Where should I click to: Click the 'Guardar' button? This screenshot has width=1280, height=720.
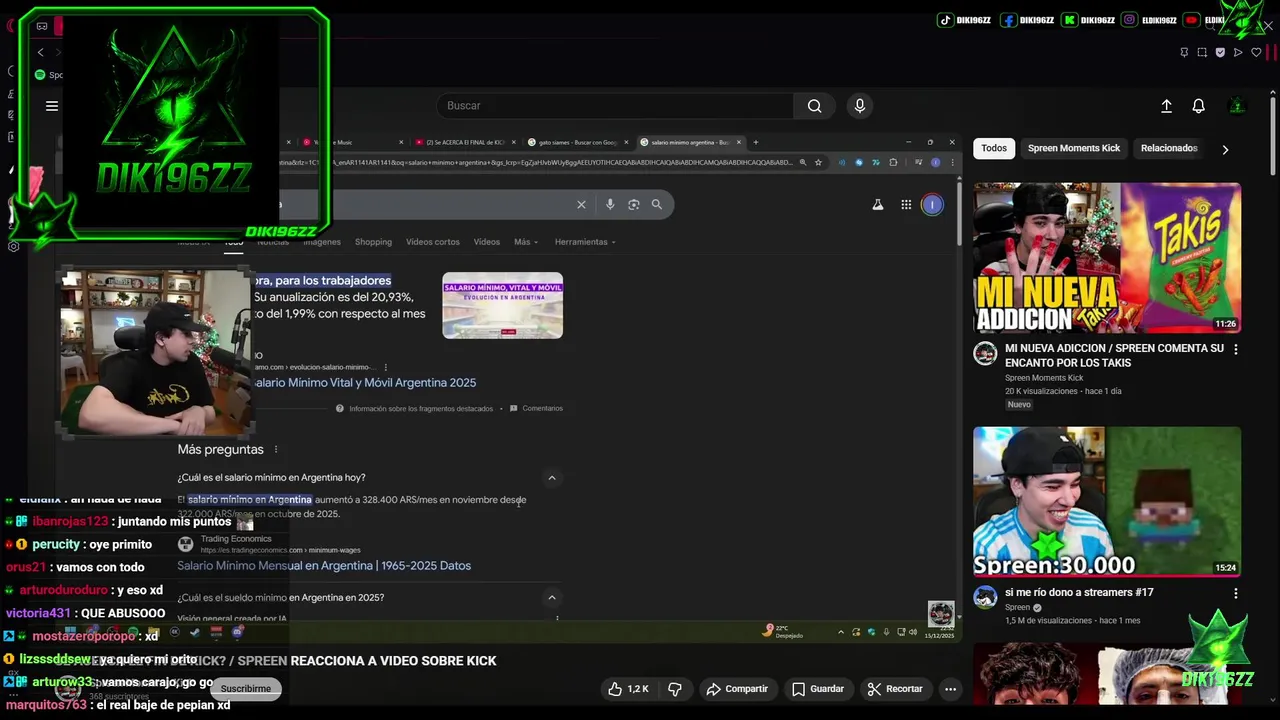(x=818, y=689)
